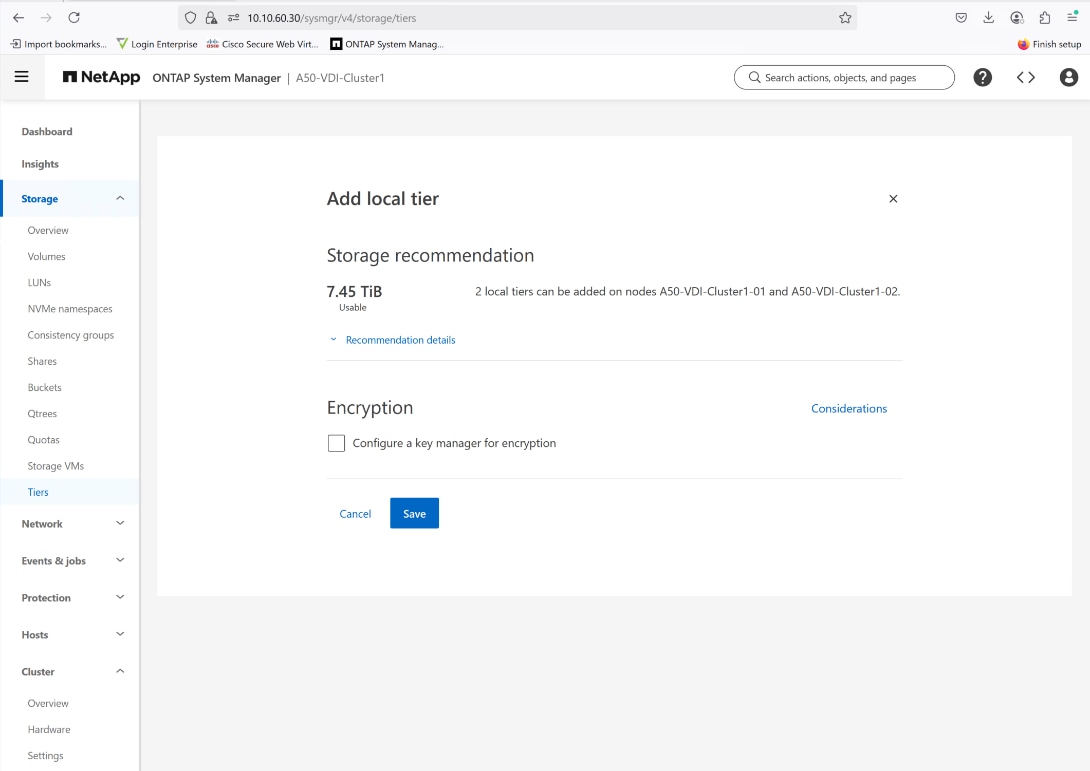Open Login Enterprise bookmark
The image size is (1090, 771).
157,44
